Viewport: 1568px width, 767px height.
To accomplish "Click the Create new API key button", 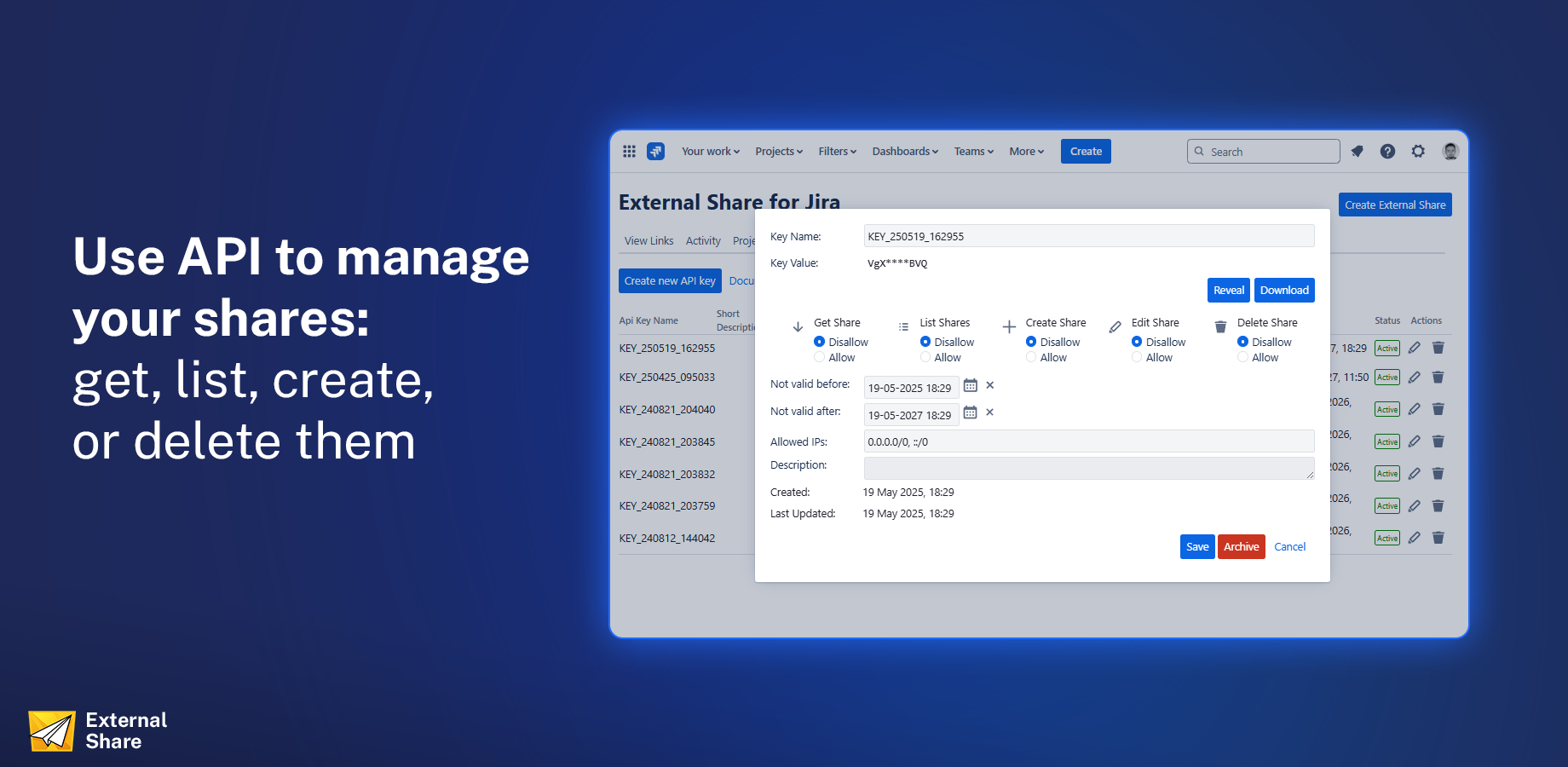I will pos(670,281).
